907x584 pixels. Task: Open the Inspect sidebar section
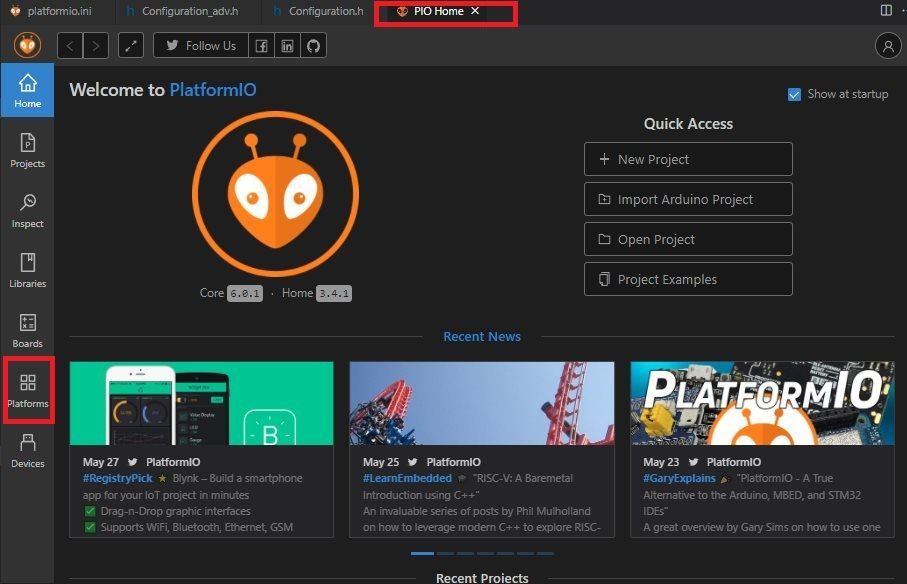tap(27, 210)
